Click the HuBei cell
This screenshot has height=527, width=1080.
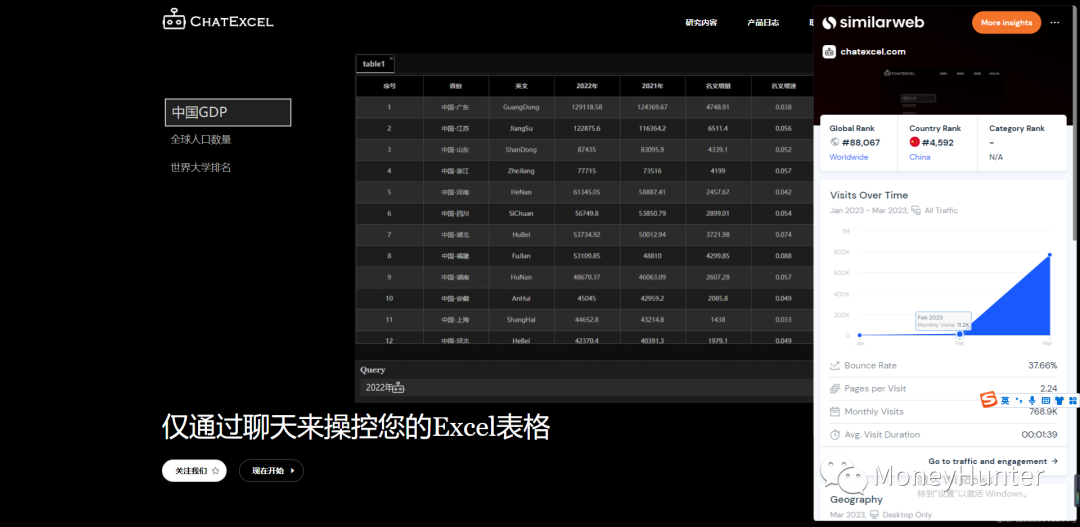pos(521,235)
